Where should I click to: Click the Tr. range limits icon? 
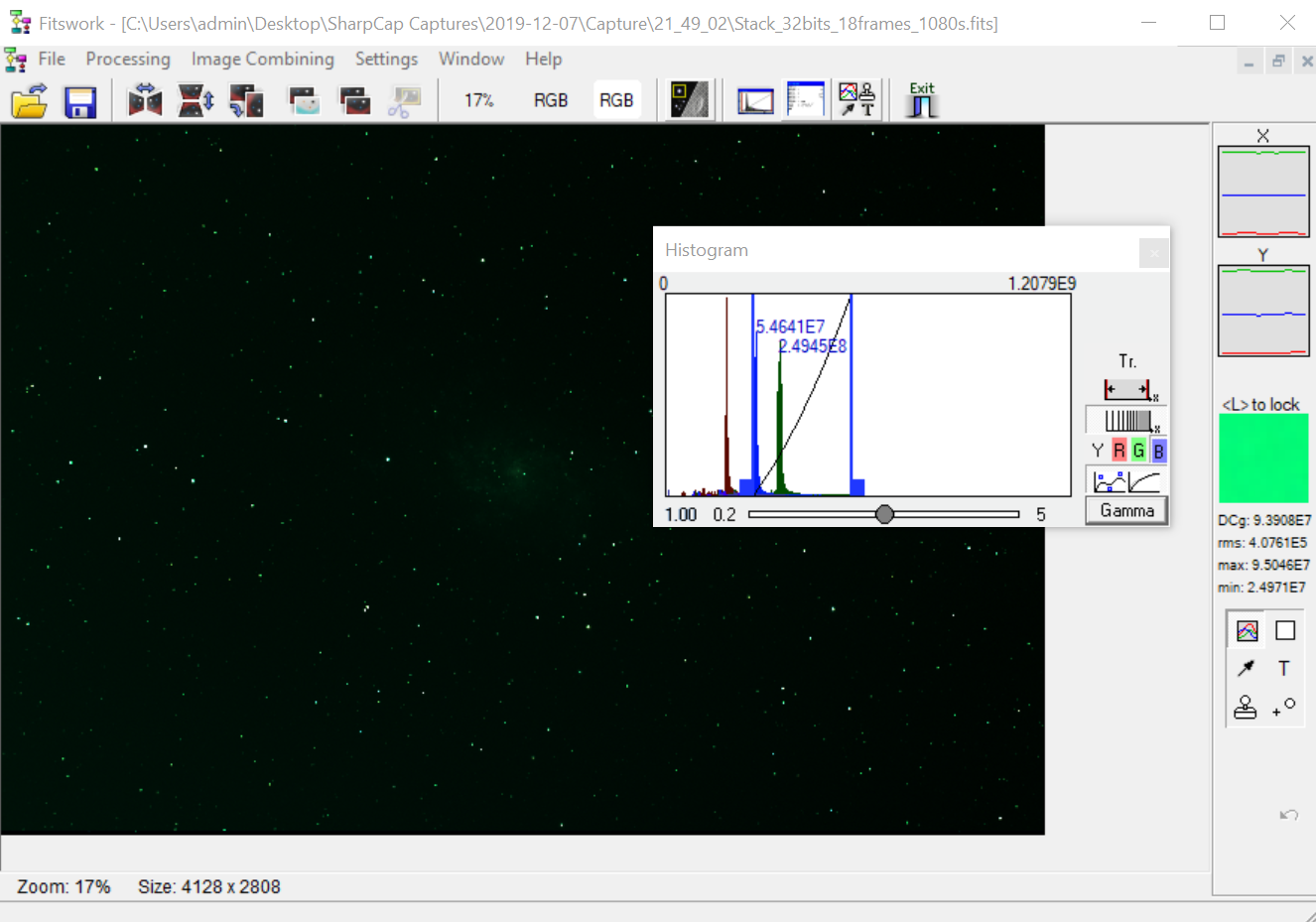pos(1129,390)
